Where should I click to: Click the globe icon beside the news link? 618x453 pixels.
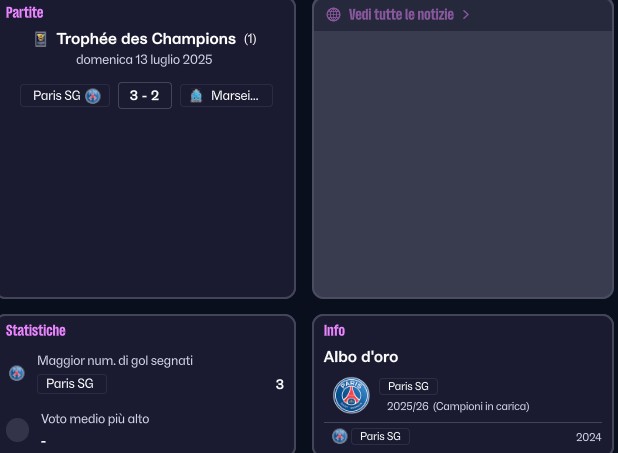click(x=333, y=15)
